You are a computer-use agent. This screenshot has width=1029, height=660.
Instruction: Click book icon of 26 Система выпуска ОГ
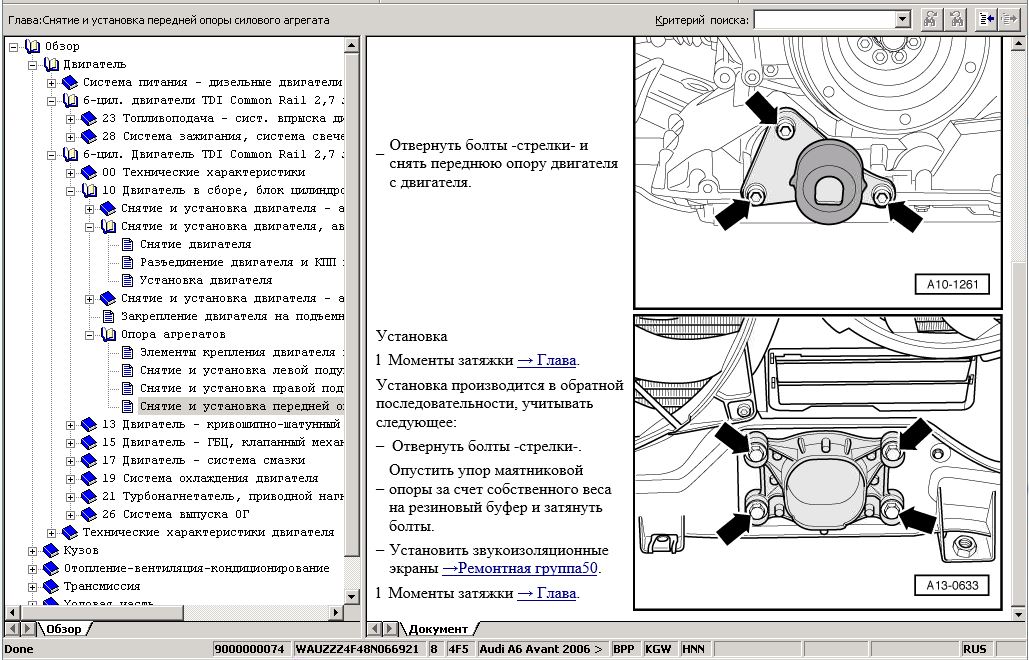[89, 514]
